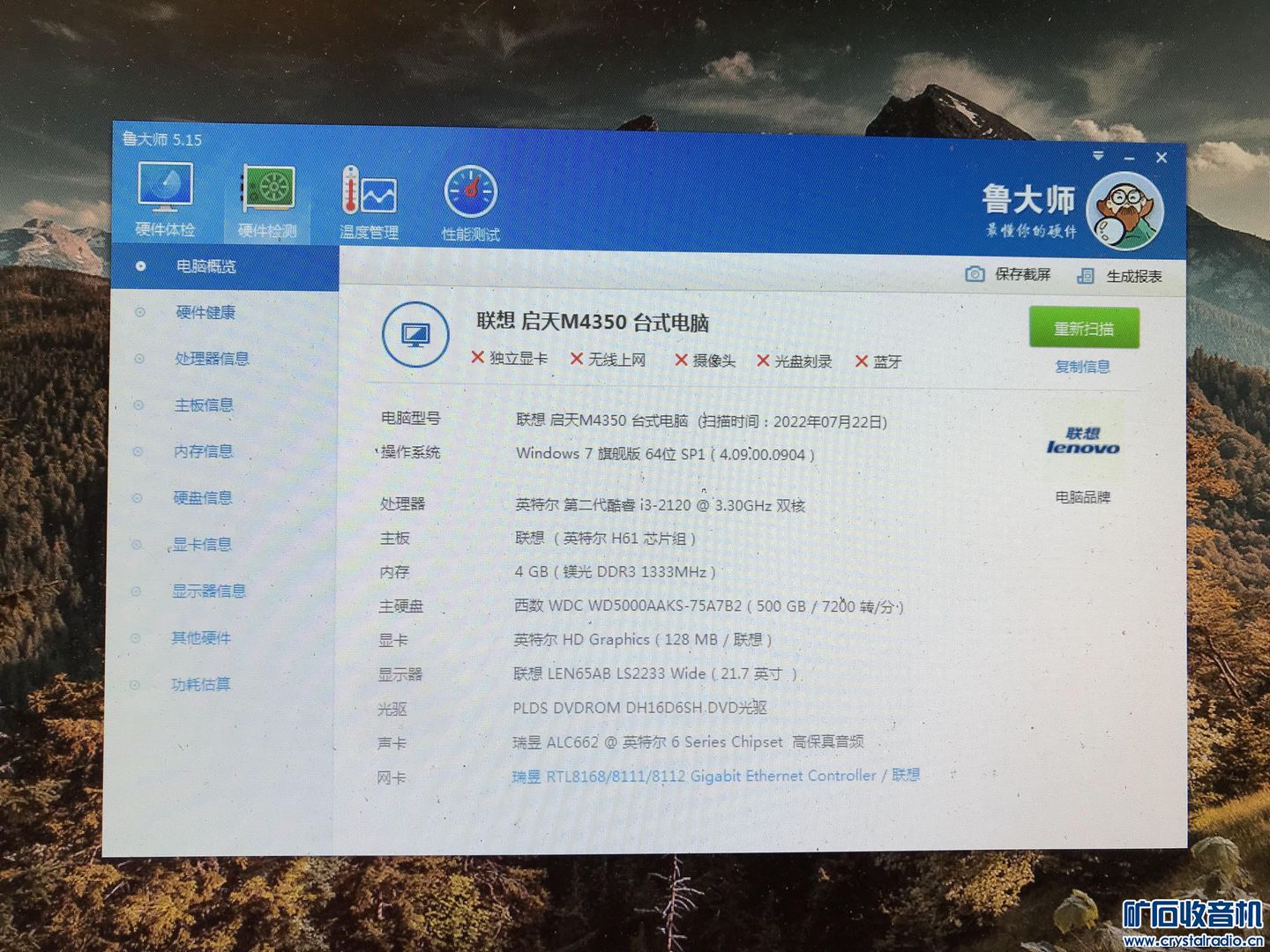Click the 复制信息 copy info link
Viewport: 1270px width, 952px height.
[x=1083, y=367]
